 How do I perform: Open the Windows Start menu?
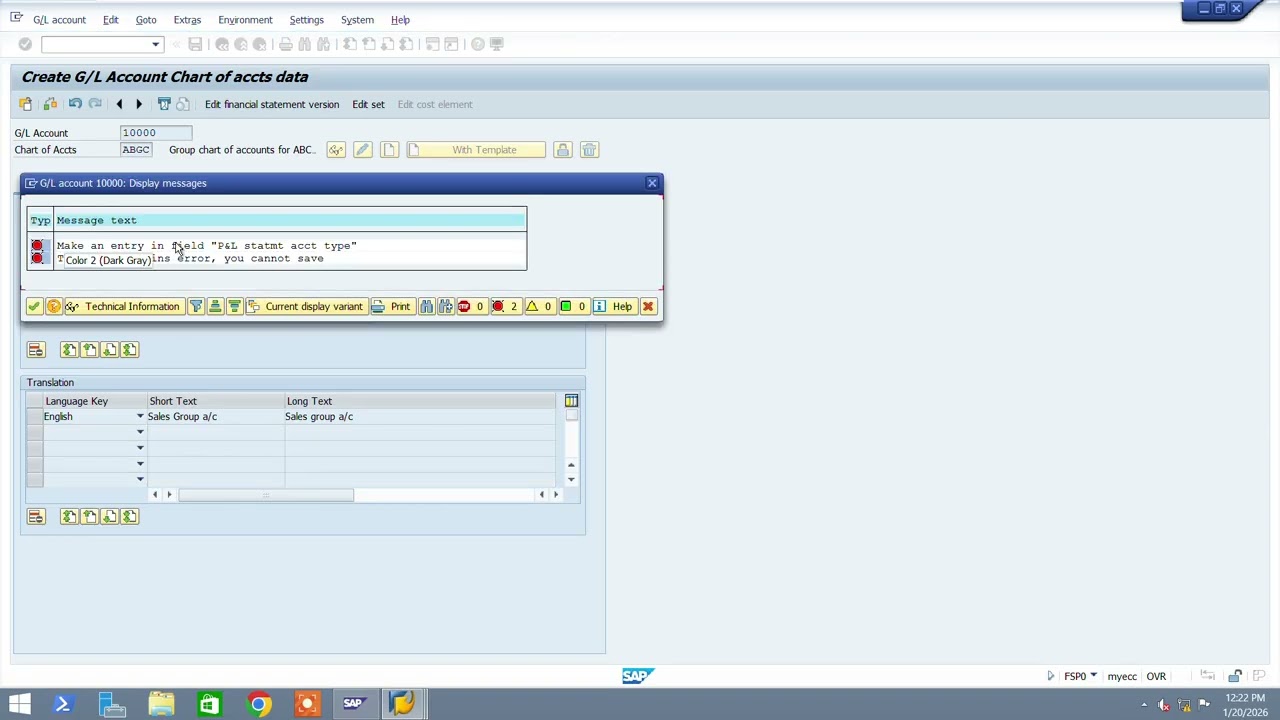point(19,704)
